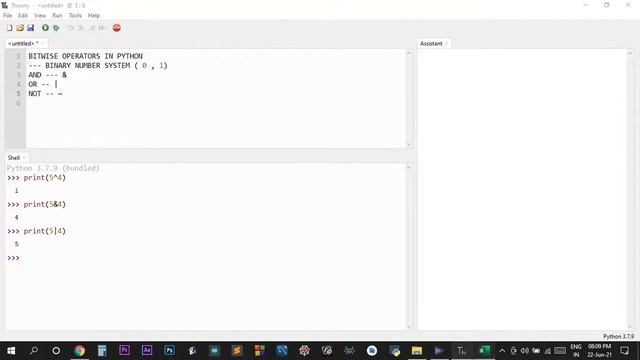Open a file with the folder icon
The image size is (640, 360).
pyautogui.click(x=20, y=28)
